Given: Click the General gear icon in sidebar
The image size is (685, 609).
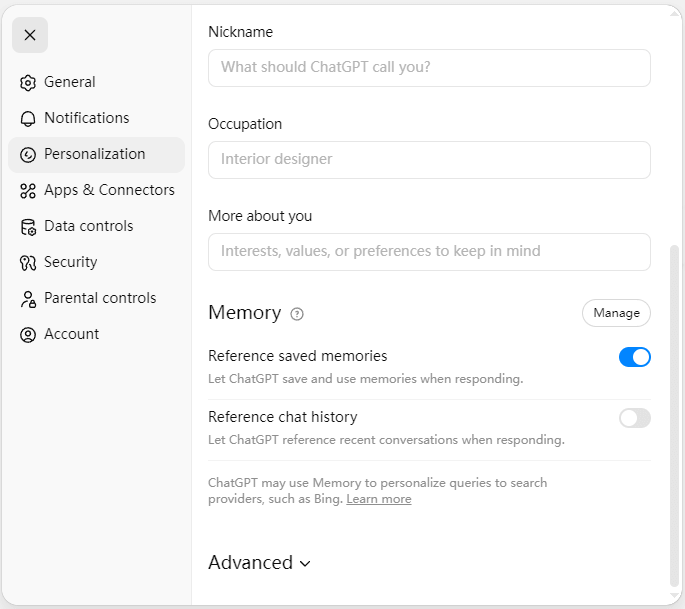Looking at the screenshot, I should click(x=28, y=83).
